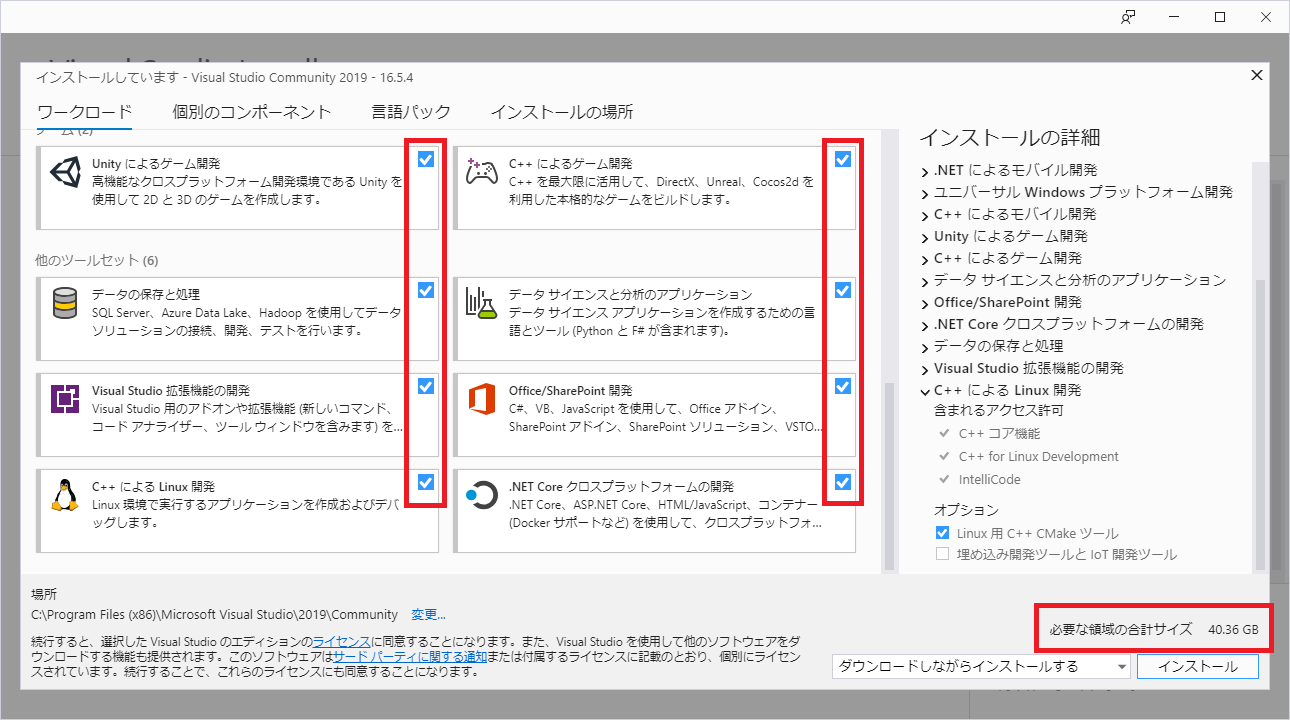The height and width of the screenshot is (720, 1290).
Task: Click the Visual Studio extension development icon
Action: [65, 399]
